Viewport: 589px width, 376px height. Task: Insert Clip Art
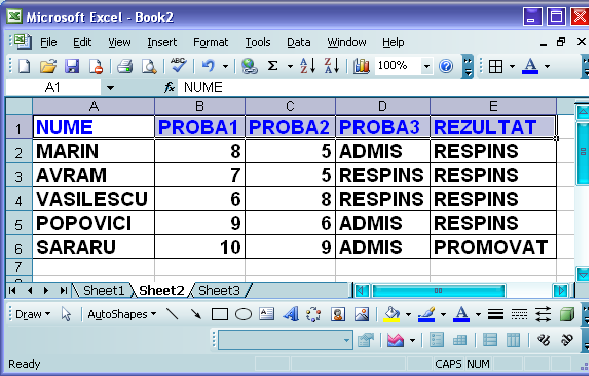pyautogui.click(x=338, y=314)
